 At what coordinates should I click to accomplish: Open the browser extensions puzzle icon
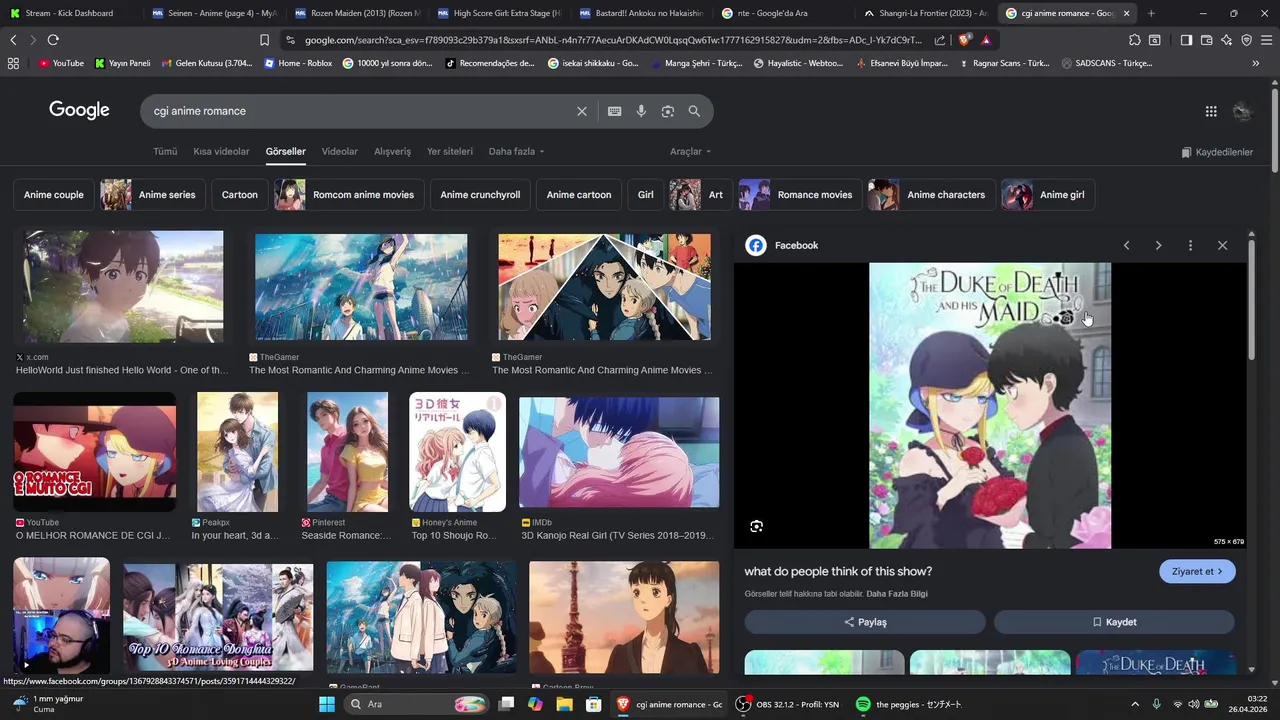click(x=1134, y=40)
